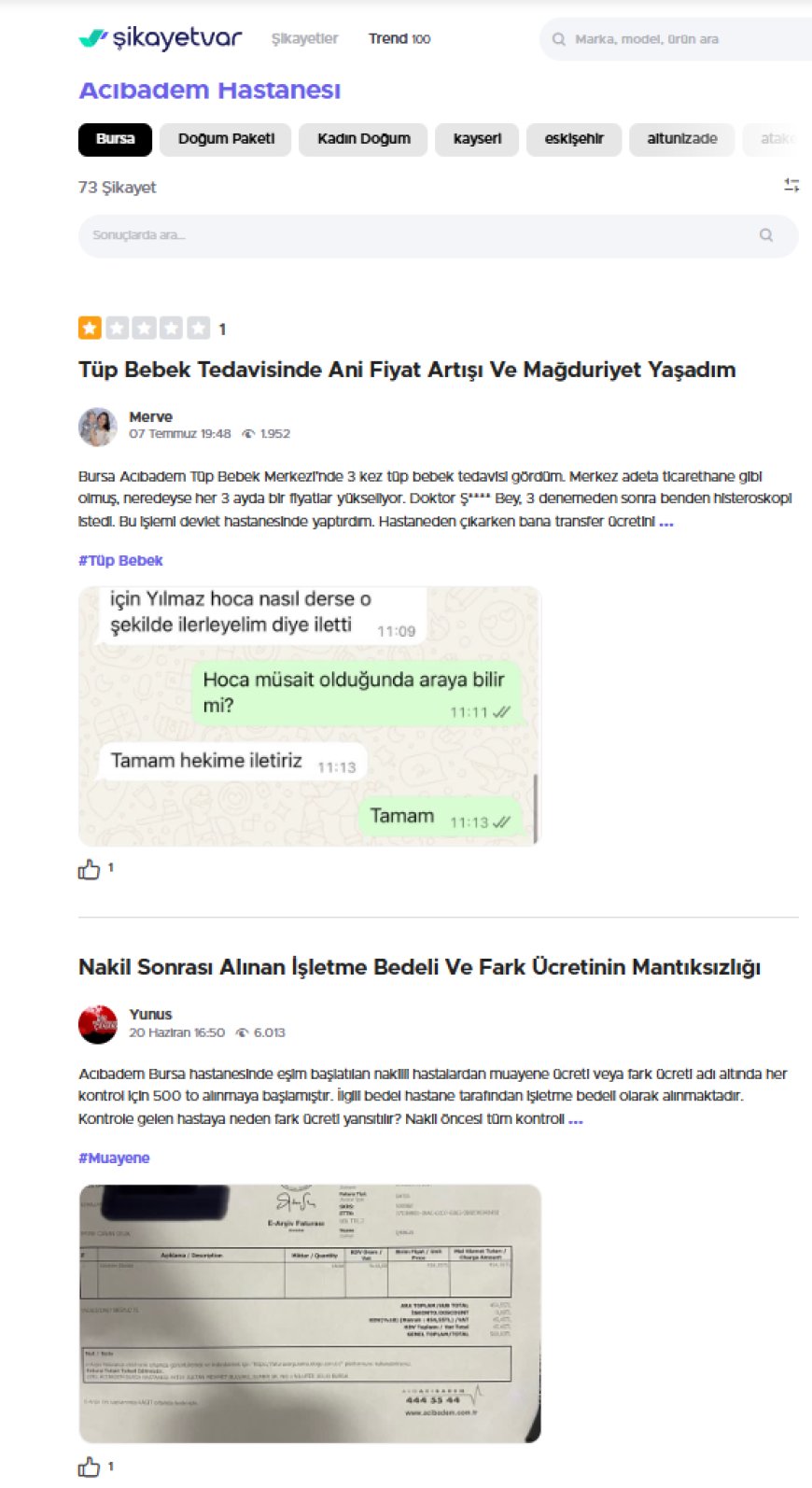Open the E-Arşiv invoice image thumbnail

pos(310,1313)
